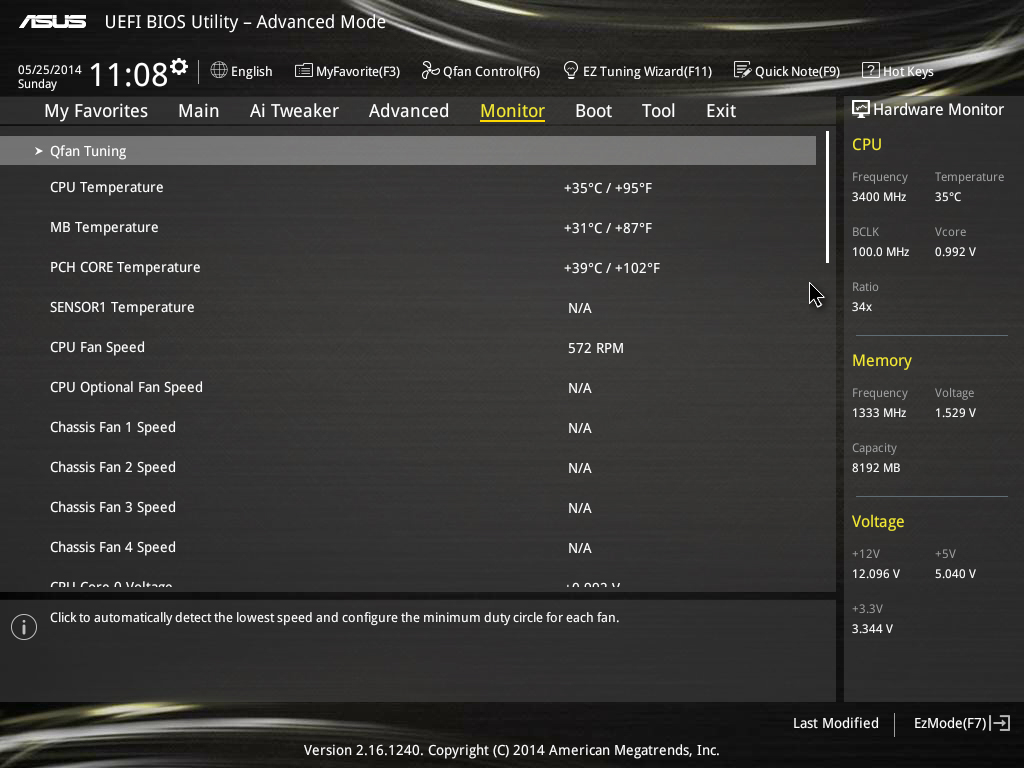This screenshot has width=1024, height=768.
Task: Click EzMode(F7) button text
Action: click(x=950, y=723)
